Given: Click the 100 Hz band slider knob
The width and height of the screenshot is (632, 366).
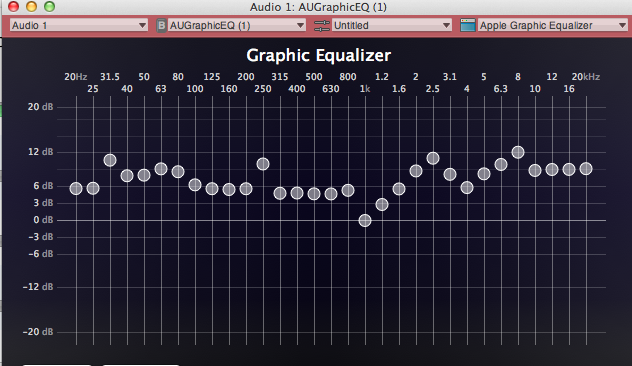Looking at the screenshot, I should [195, 185].
